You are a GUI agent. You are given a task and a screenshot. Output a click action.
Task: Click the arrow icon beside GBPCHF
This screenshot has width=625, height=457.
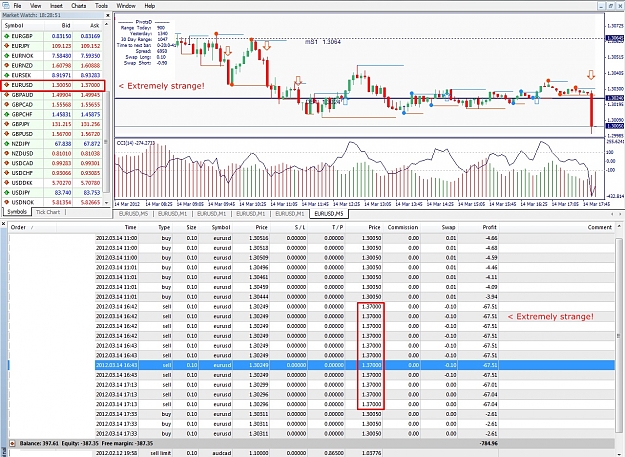pyautogui.click(x=6, y=114)
